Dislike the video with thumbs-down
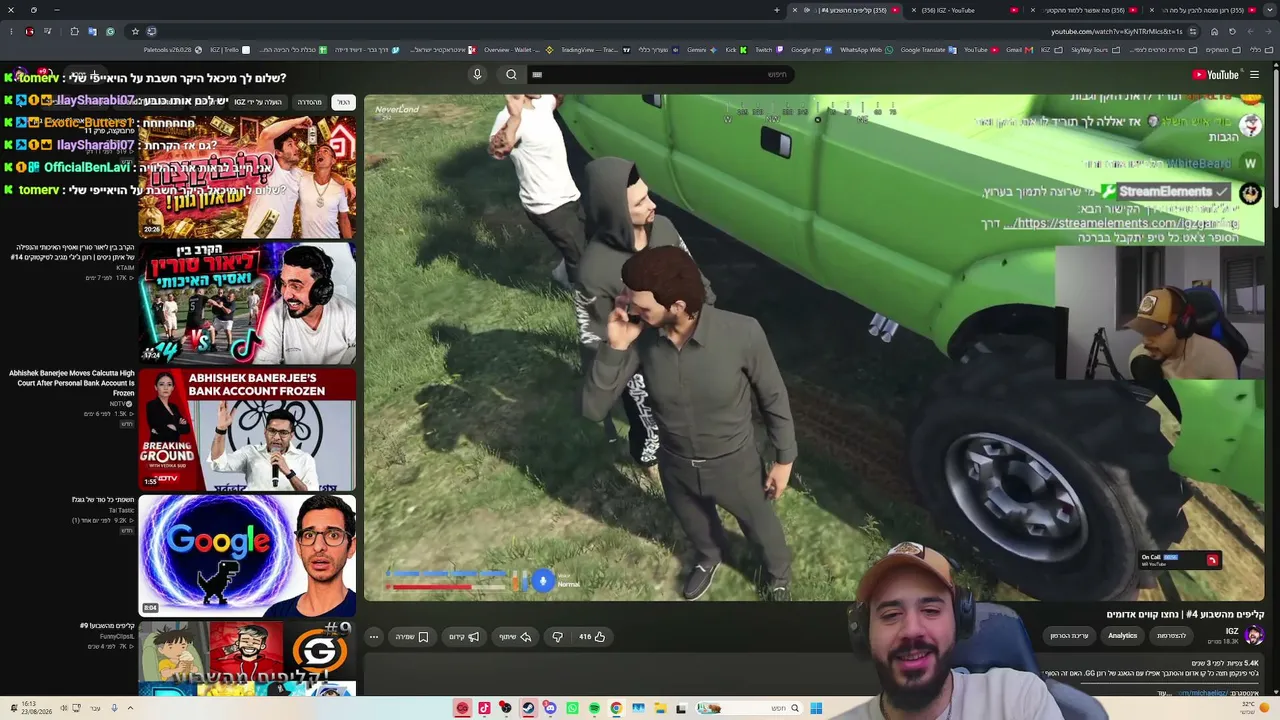The image size is (1280, 720). tap(557, 636)
